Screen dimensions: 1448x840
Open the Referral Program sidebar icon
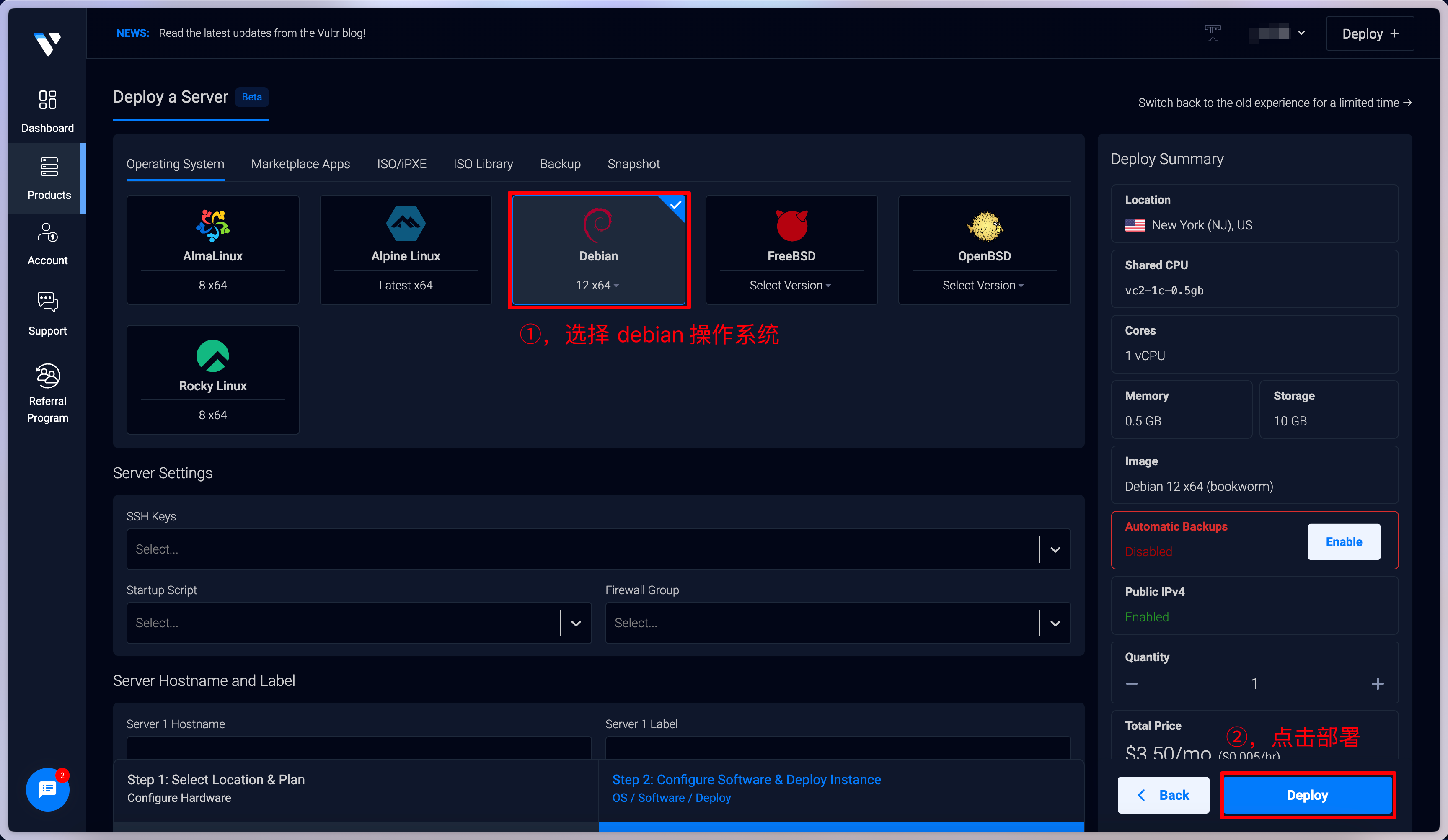47,376
